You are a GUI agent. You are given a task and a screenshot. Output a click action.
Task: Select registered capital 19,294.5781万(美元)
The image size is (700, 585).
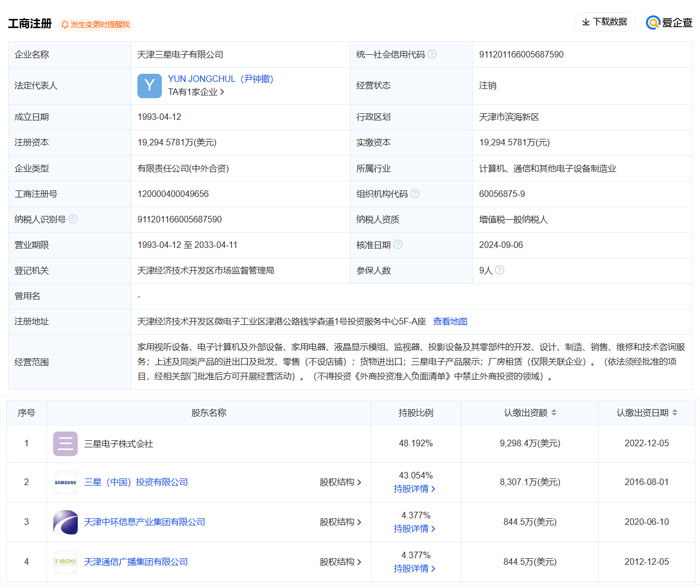[x=177, y=142]
